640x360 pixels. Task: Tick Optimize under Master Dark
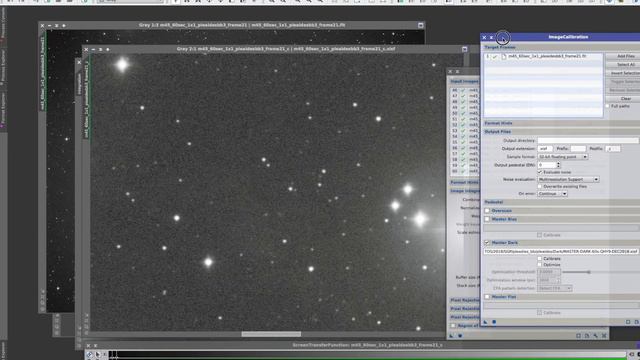click(x=540, y=264)
